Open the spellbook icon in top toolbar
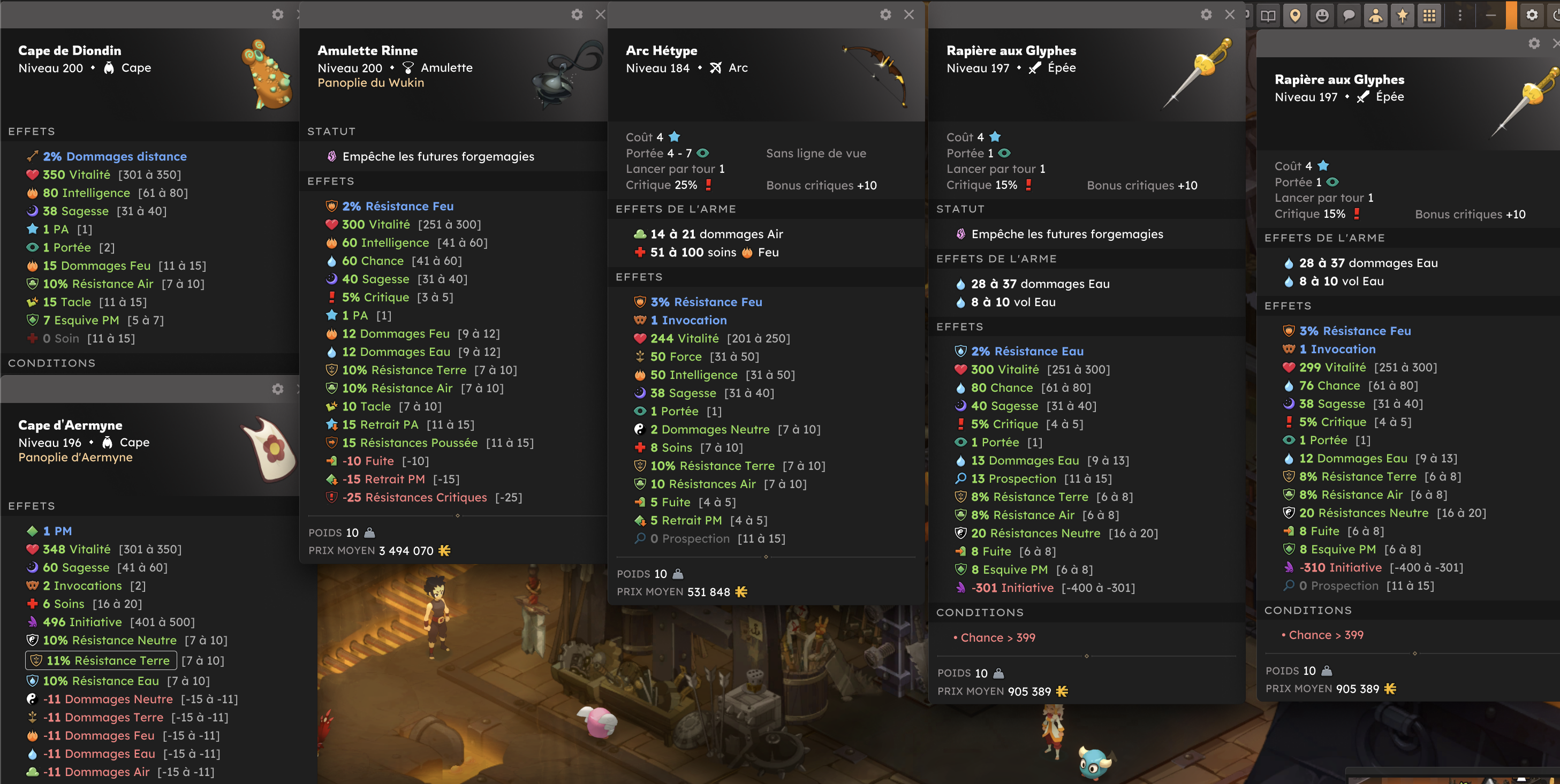Screen dimensions: 1560x784 pyautogui.click(x=1268, y=15)
